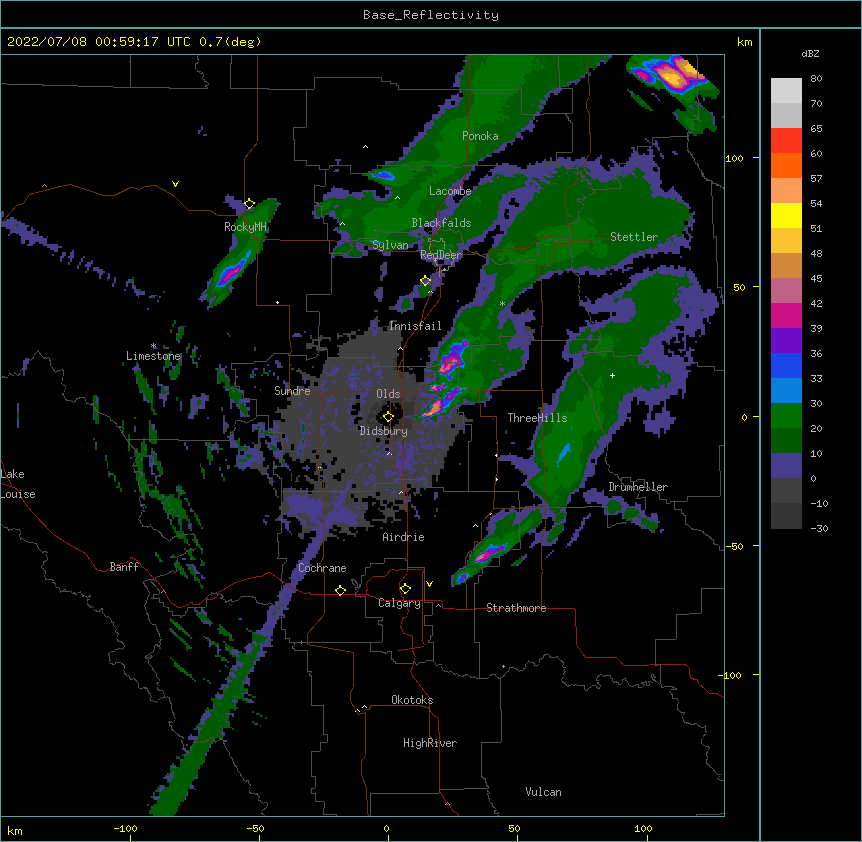Click the 80 value on the dBZ scale
Image resolution: width=862 pixels, height=842 pixels.
coord(816,79)
